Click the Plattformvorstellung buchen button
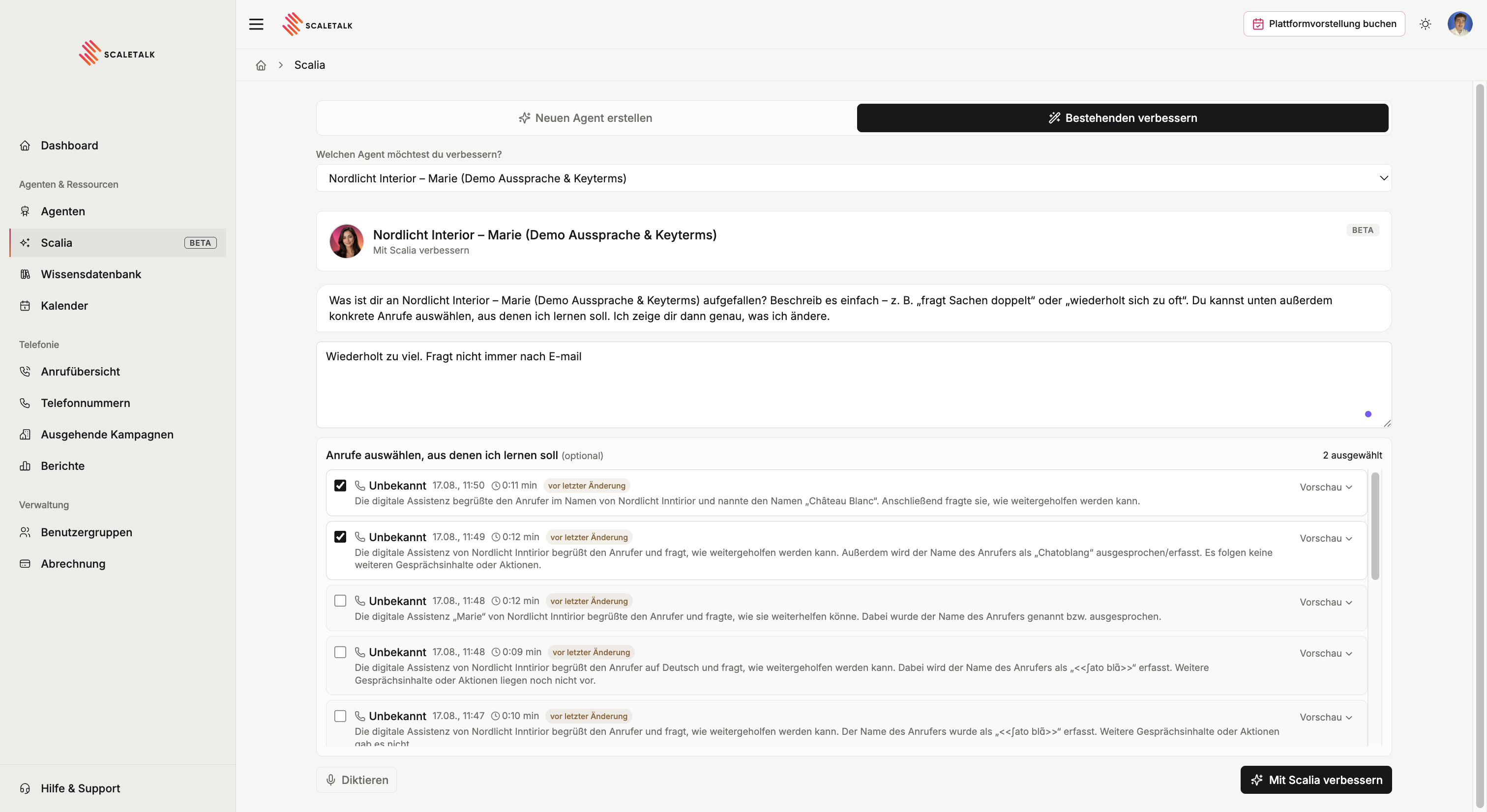1487x812 pixels. coord(1324,24)
